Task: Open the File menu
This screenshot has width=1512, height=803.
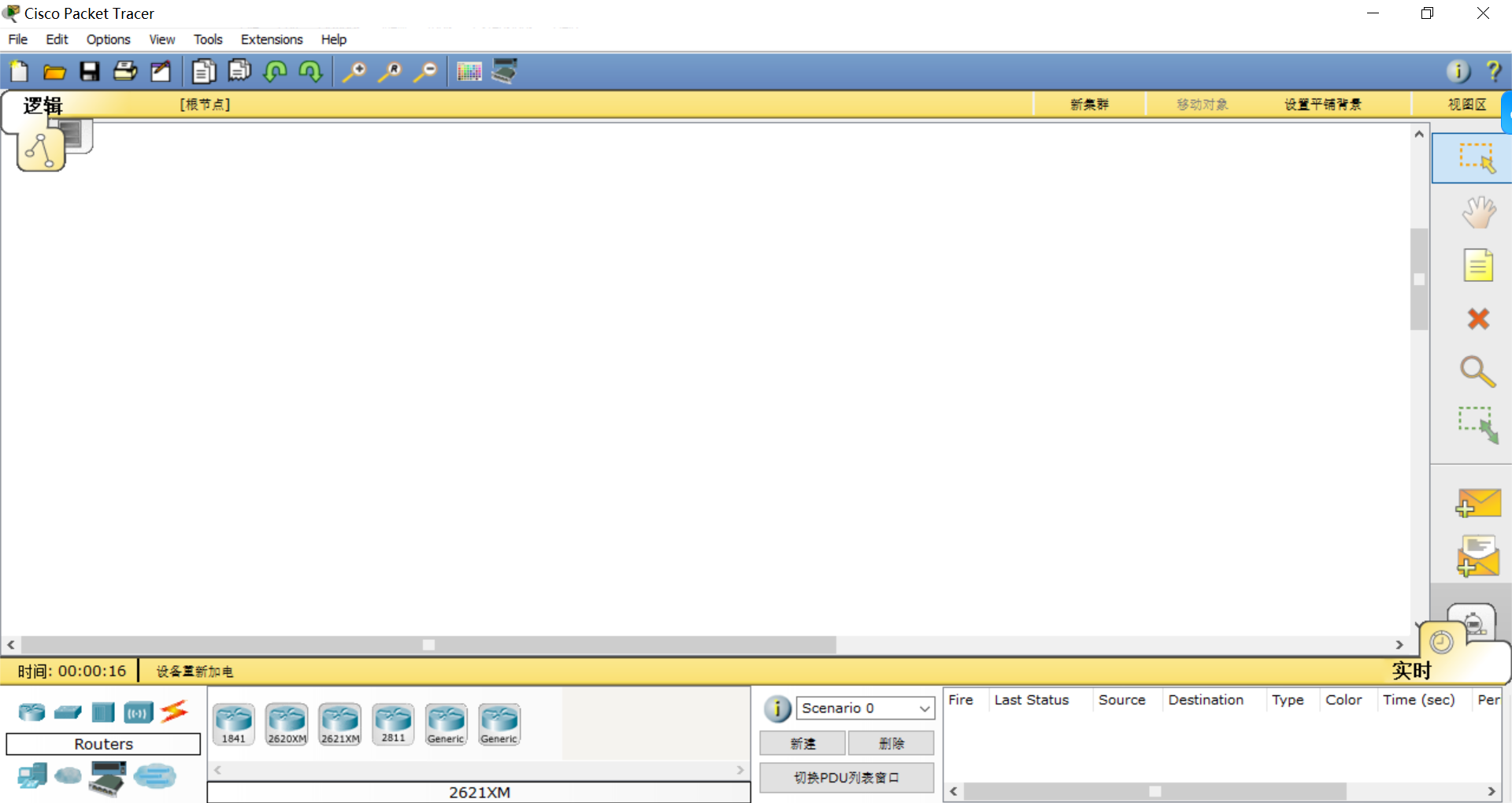Action: point(17,39)
